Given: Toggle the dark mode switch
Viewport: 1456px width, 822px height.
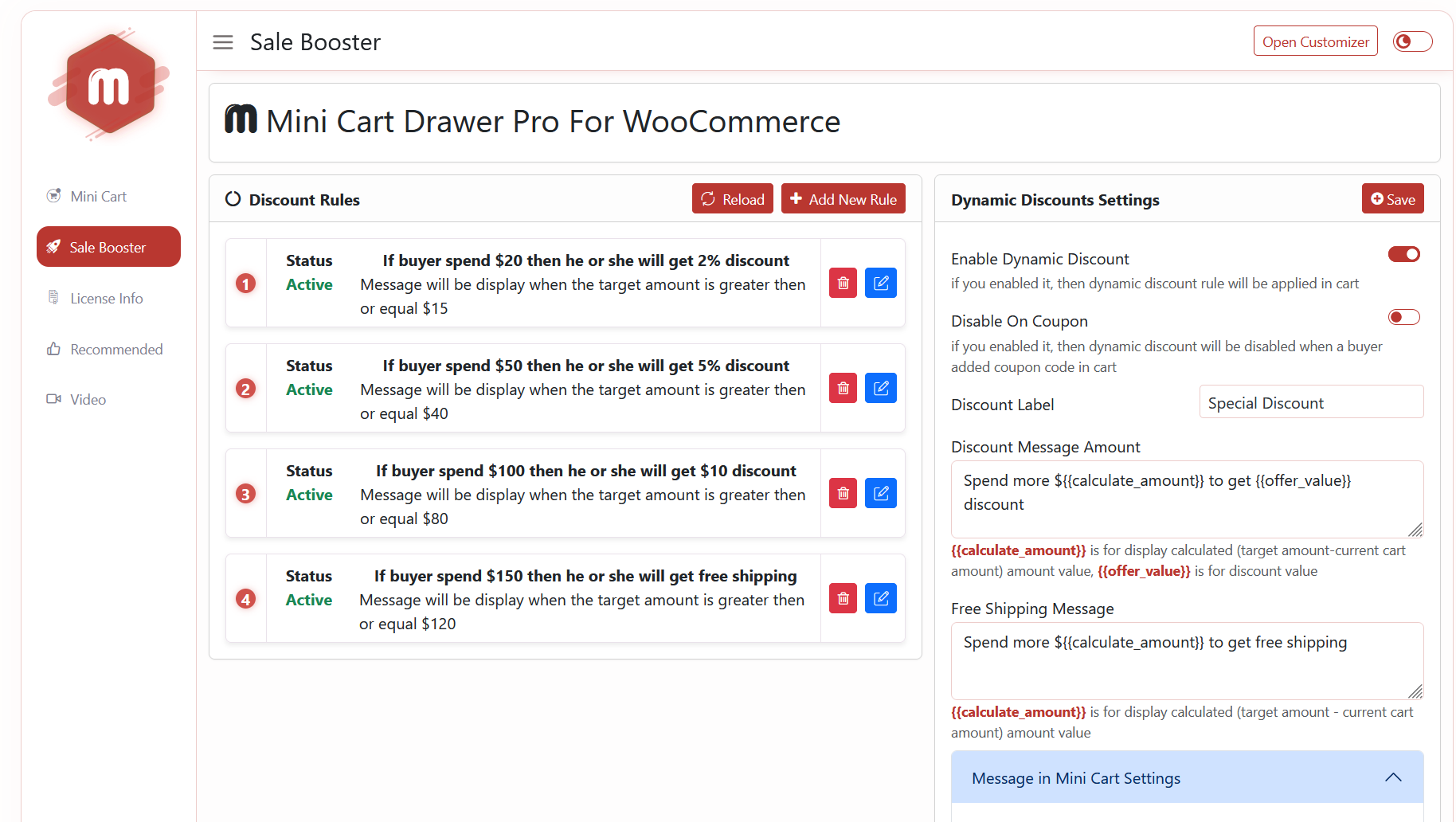Looking at the screenshot, I should (1412, 41).
